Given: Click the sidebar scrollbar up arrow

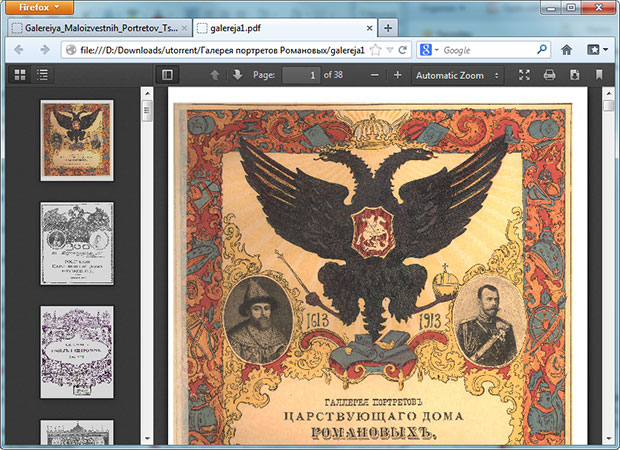Looking at the screenshot, I should pyautogui.click(x=147, y=93).
